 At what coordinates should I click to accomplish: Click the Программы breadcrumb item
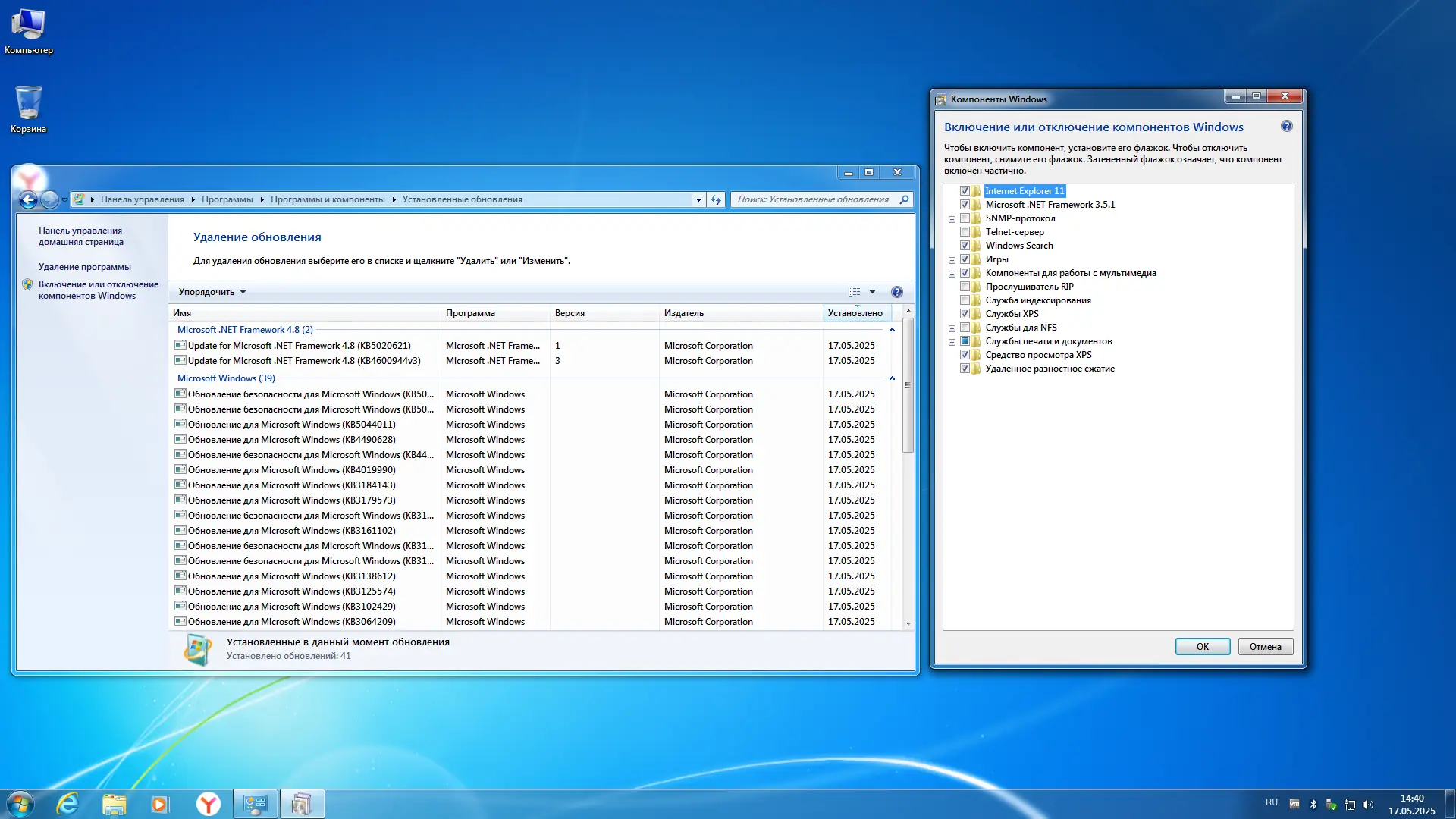(227, 199)
